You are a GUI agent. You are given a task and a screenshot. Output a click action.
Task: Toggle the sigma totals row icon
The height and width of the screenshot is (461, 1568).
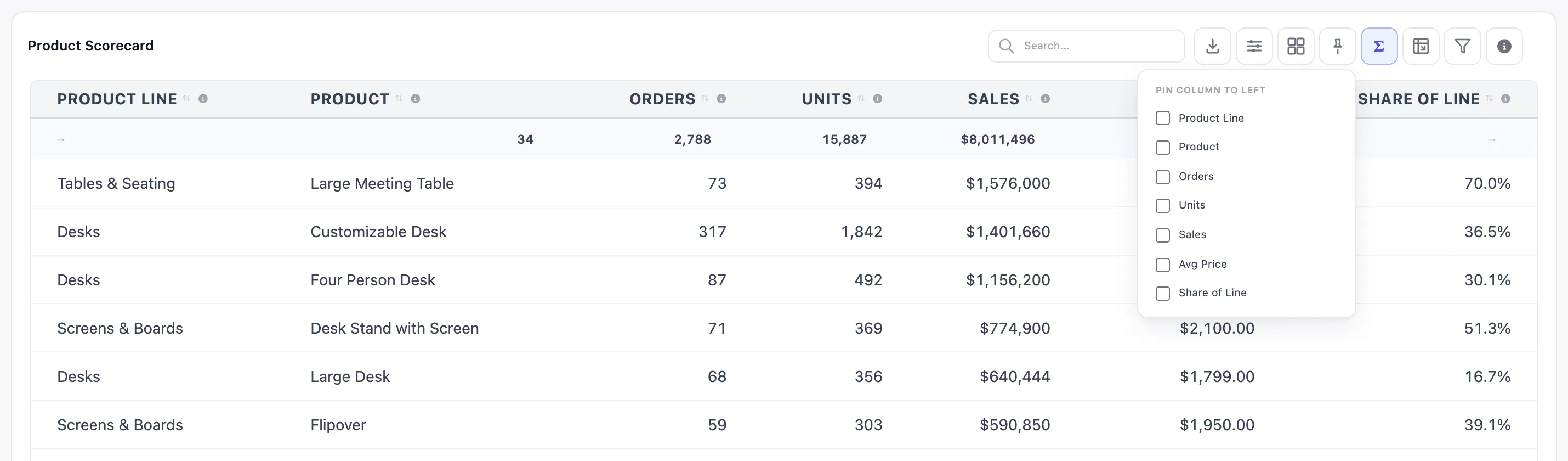1379,46
